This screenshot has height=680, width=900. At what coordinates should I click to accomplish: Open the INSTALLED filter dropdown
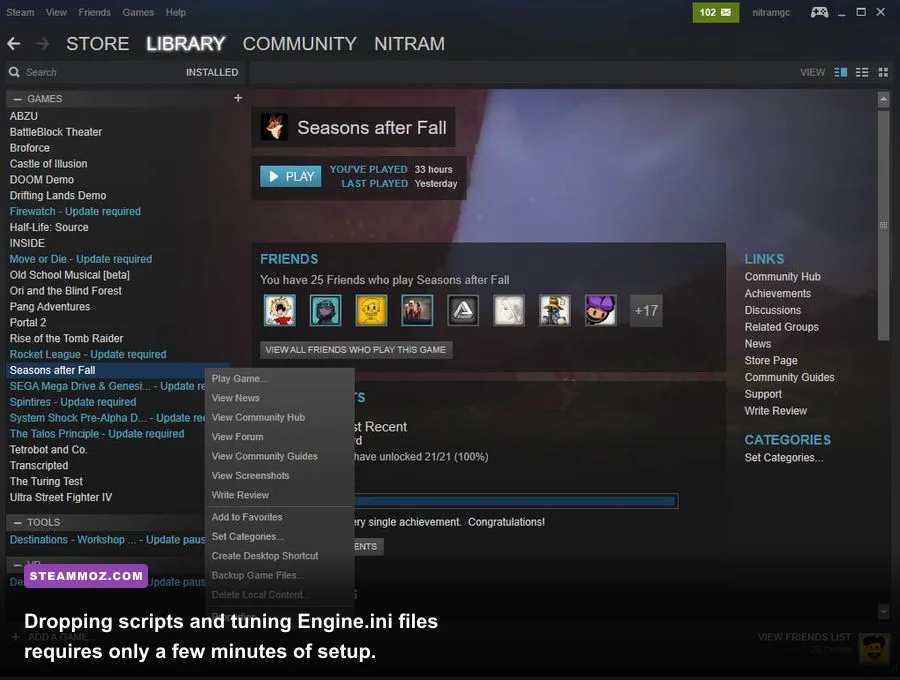[x=212, y=72]
